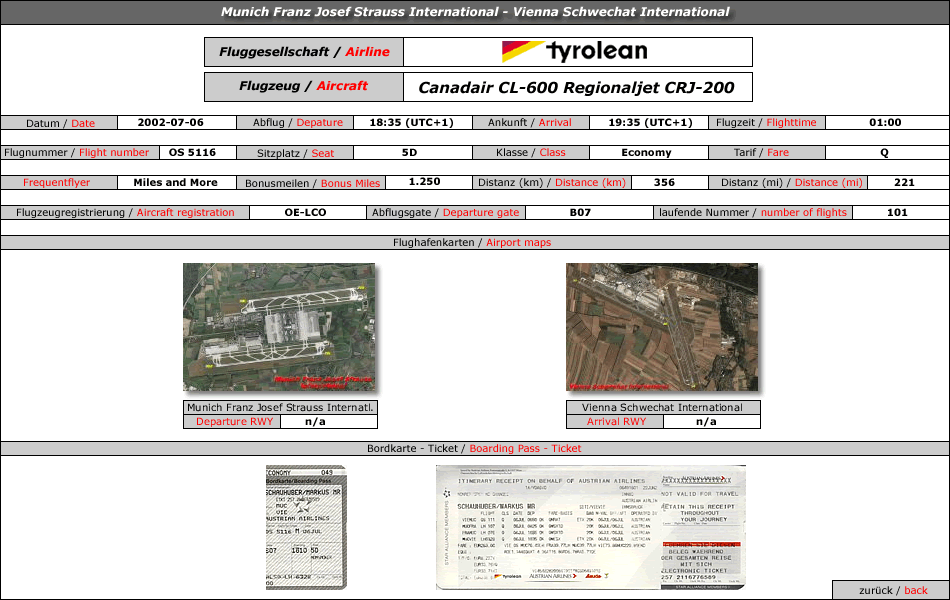Viewport: 950px width, 600px height.
Task: Click the Departure RWY label
Action: (234, 422)
